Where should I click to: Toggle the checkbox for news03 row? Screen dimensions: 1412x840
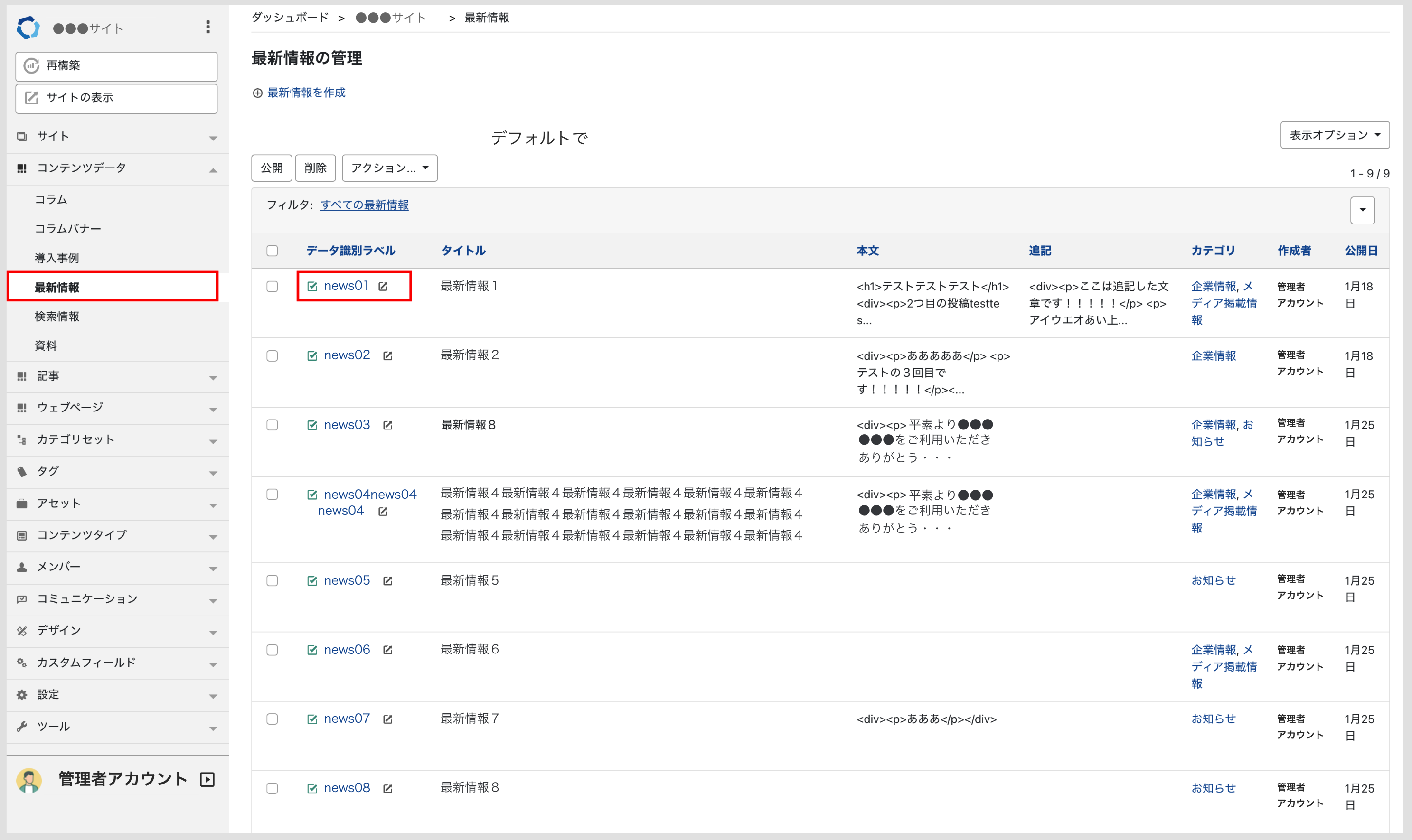[273, 425]
